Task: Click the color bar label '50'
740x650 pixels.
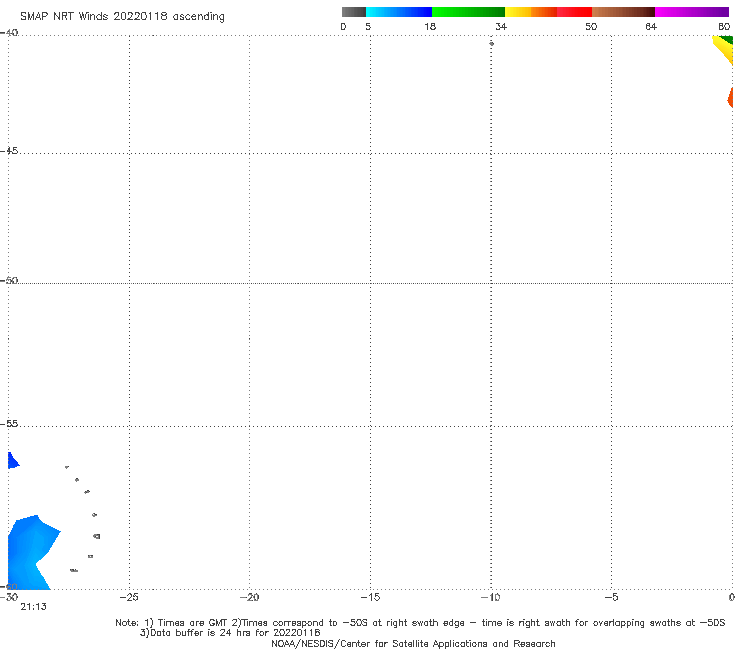Action: (x=591, y=26)
